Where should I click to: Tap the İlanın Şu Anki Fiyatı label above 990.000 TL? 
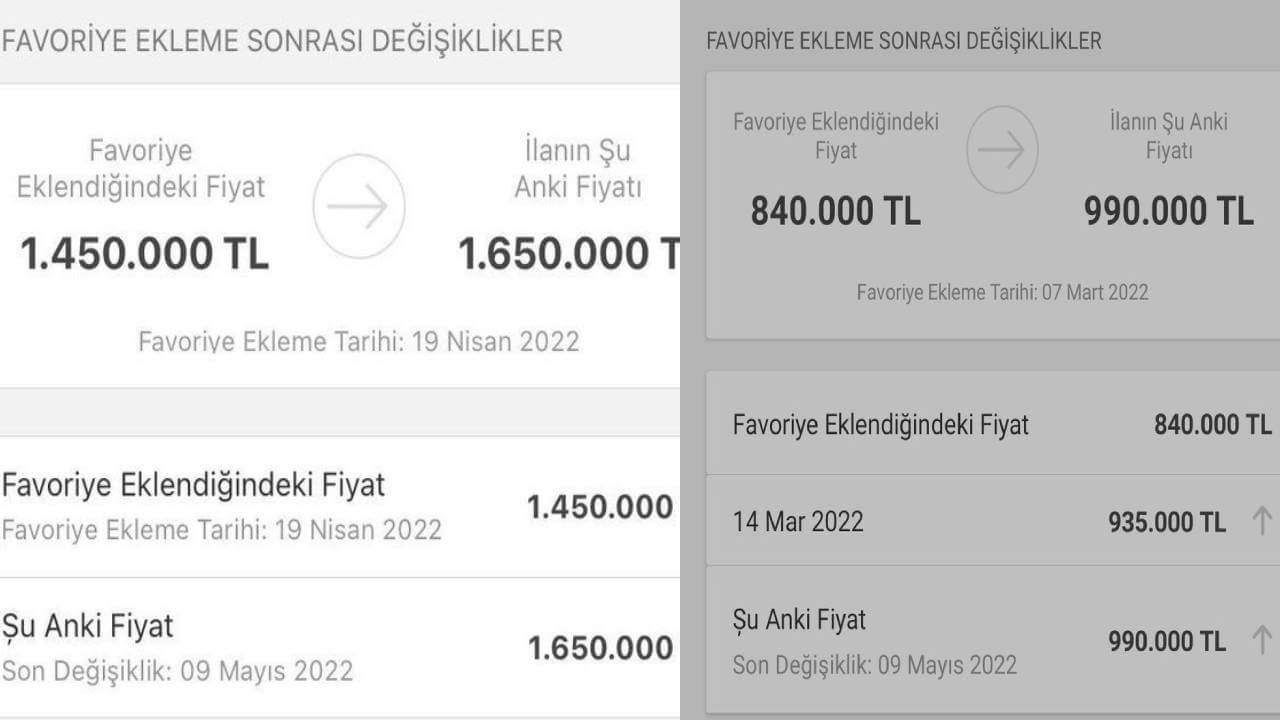(1168, 136)
